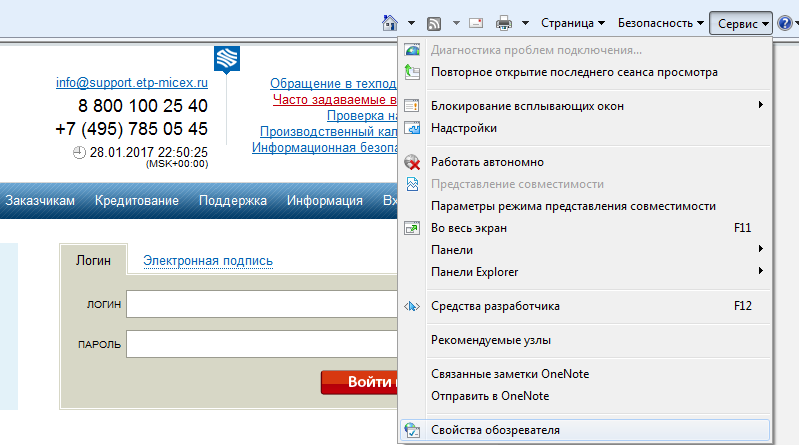Toggle Работать автономно offline mode
799x445 pixels.
click(x=487, y=162)
